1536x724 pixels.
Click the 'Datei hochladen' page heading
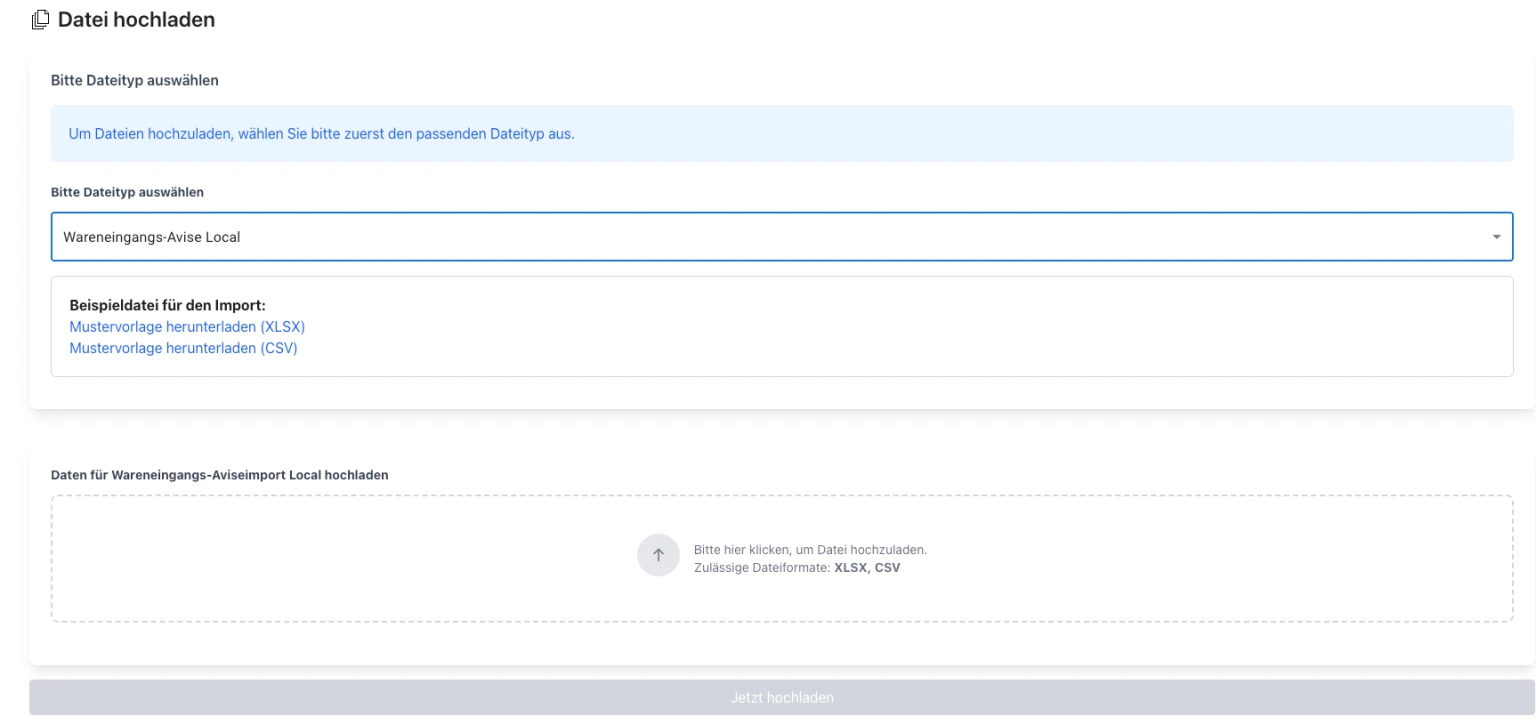tap(136, 19)
